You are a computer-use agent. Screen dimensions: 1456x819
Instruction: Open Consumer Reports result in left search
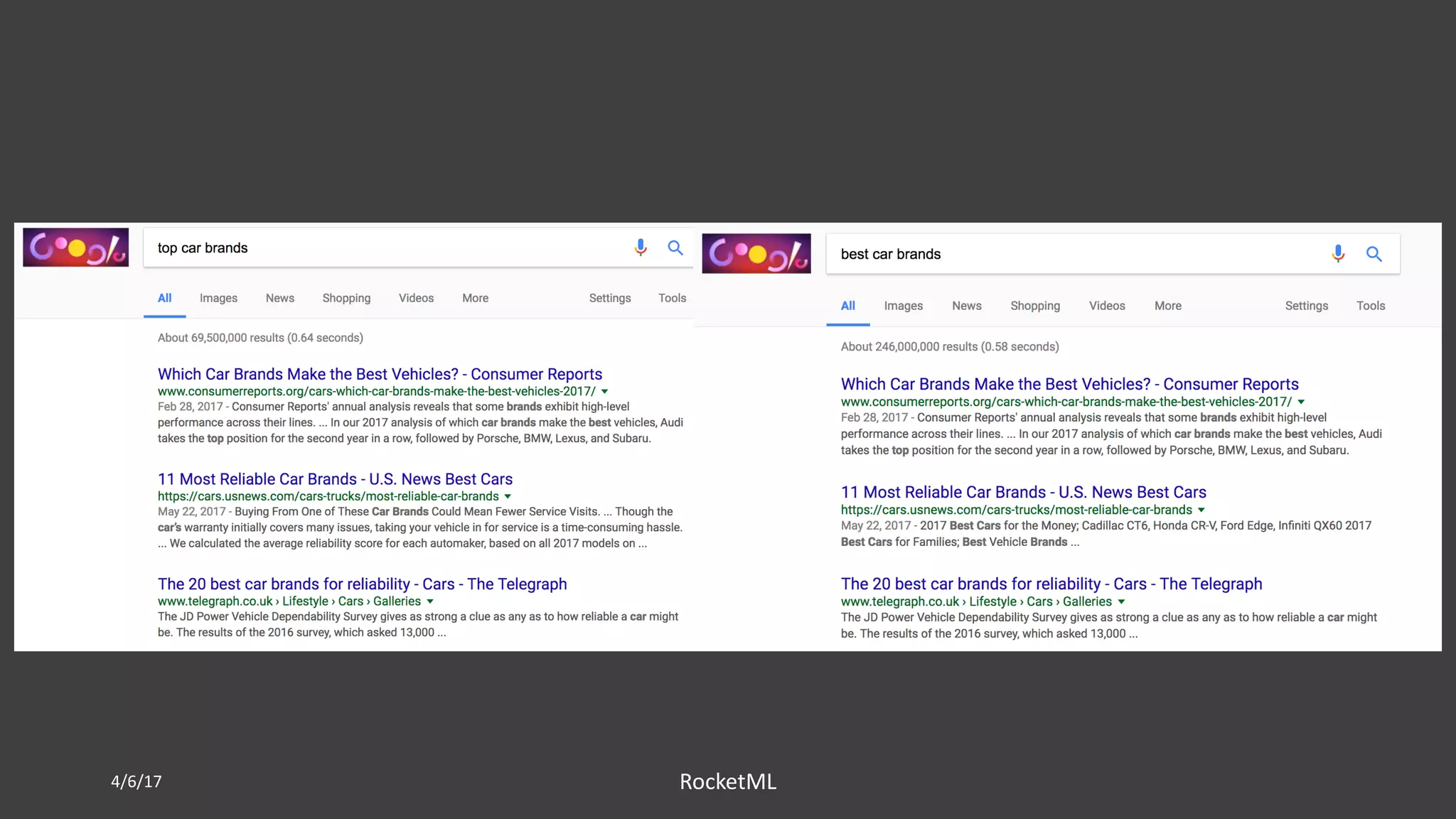tap(380, 374)
